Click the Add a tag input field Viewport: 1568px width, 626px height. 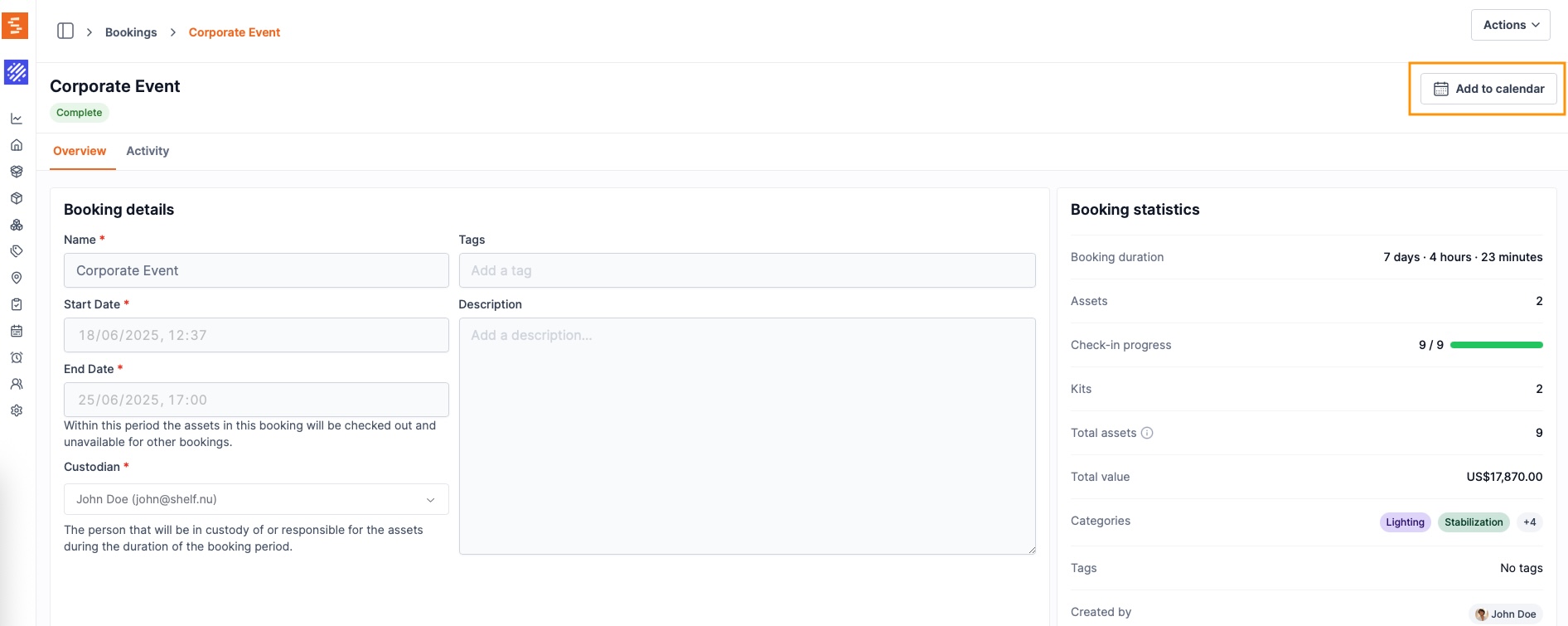pyautogui.click(x=746, y=270)
